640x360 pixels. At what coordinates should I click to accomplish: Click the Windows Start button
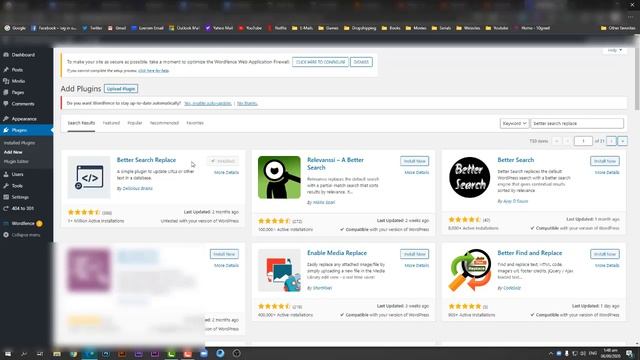pyautogui.click(x=7, y=353)
